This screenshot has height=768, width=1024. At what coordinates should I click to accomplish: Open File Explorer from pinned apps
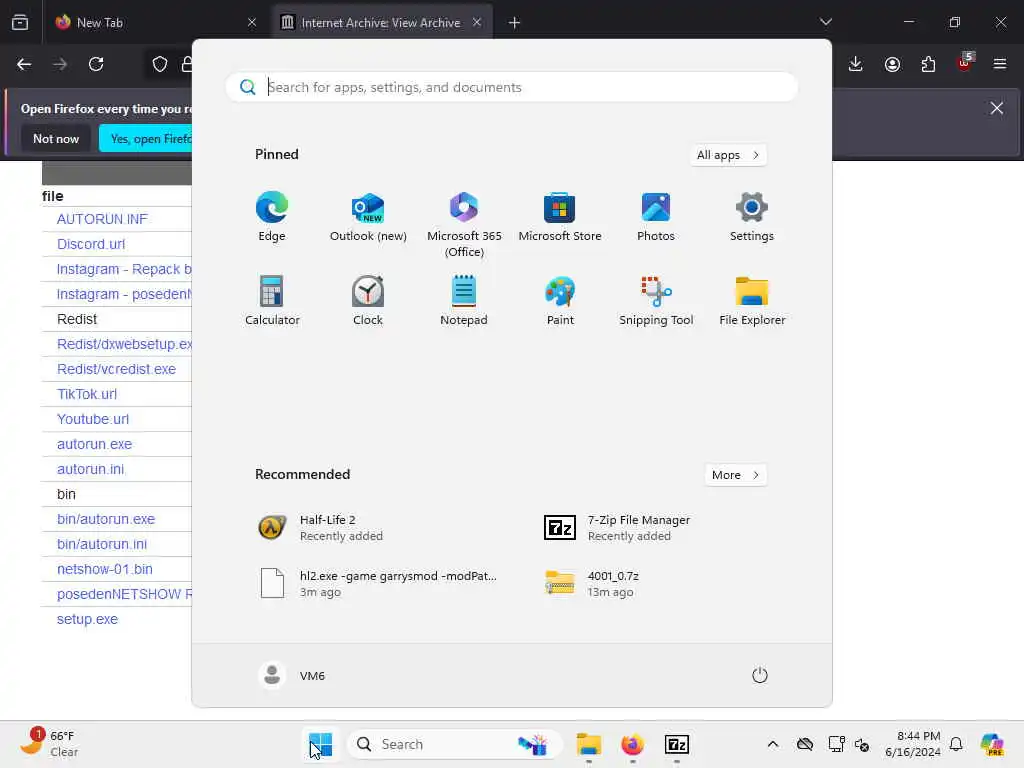tap(752, 300)
